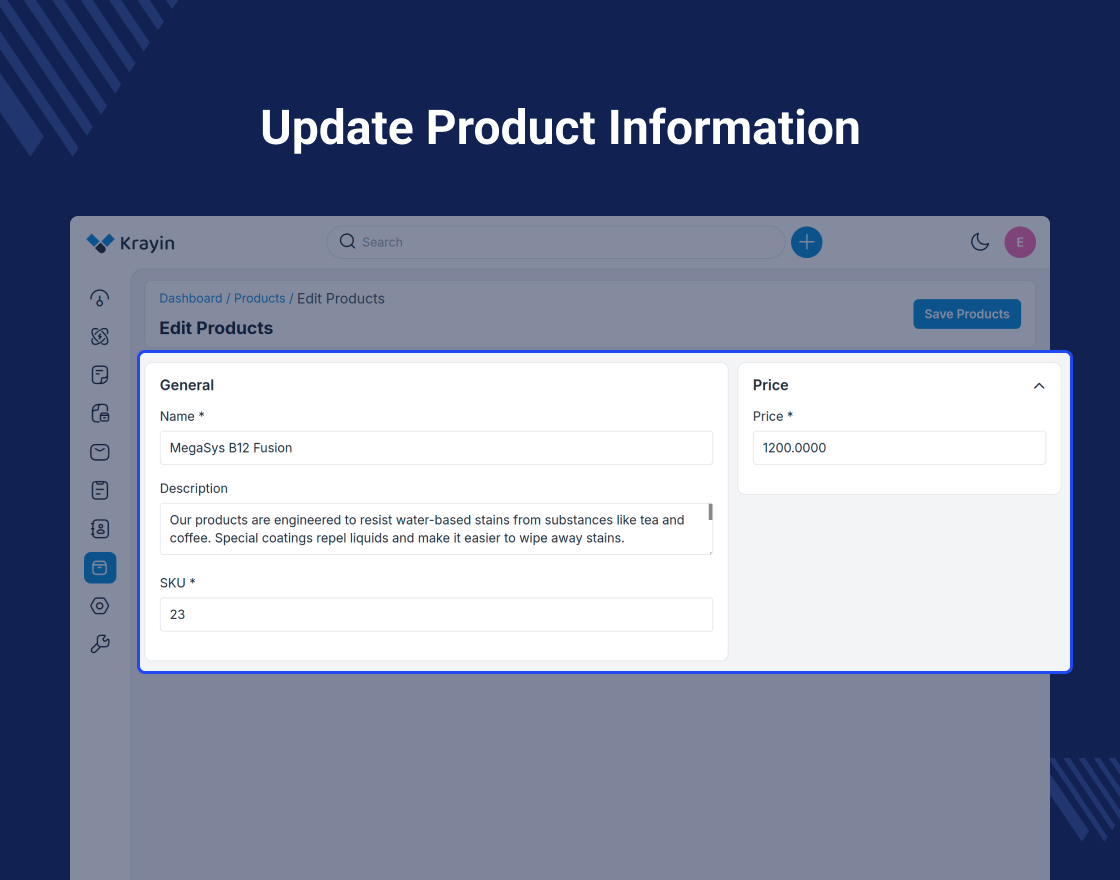Screen dimensions: 1120x880
Task: Select the highlighted Products sidebar icon
Action: pyautogui.click(x=100, y=568)
